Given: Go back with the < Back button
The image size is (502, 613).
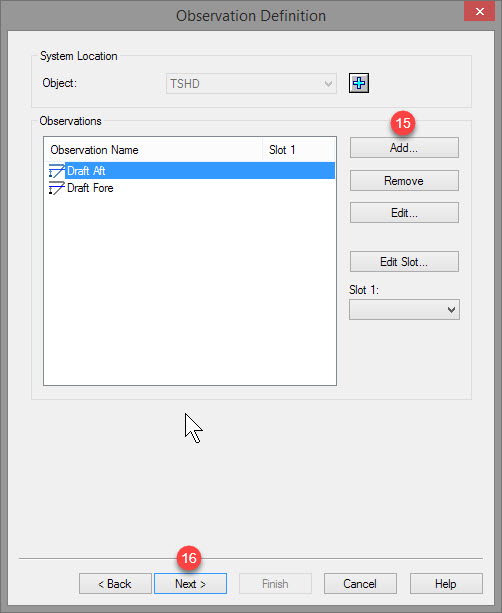Looking at the screenshot, I should (115, 584).
